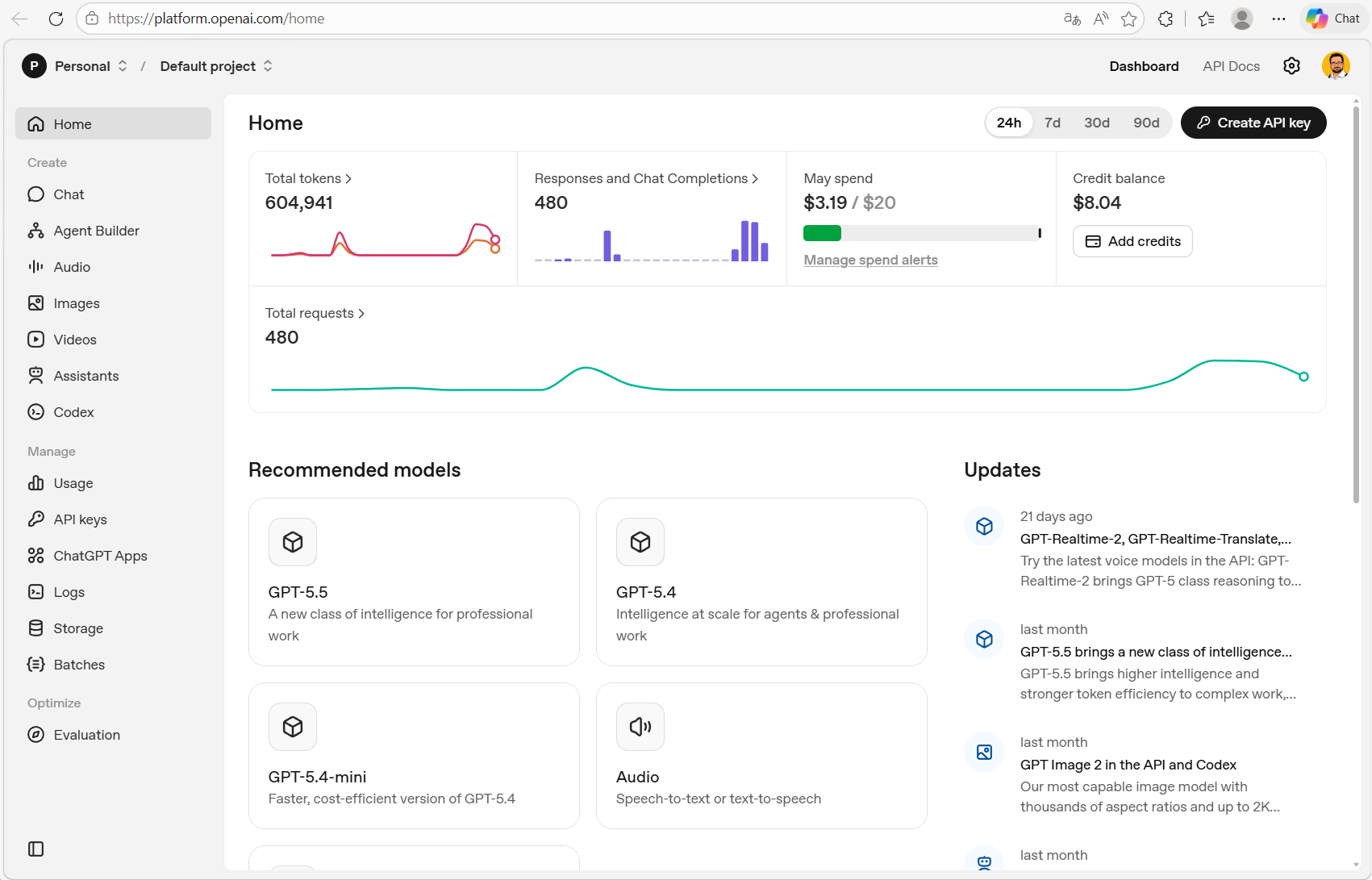Click the Total tokens sparkline chart
The image size is (1372, 880).
pos(386,240)
